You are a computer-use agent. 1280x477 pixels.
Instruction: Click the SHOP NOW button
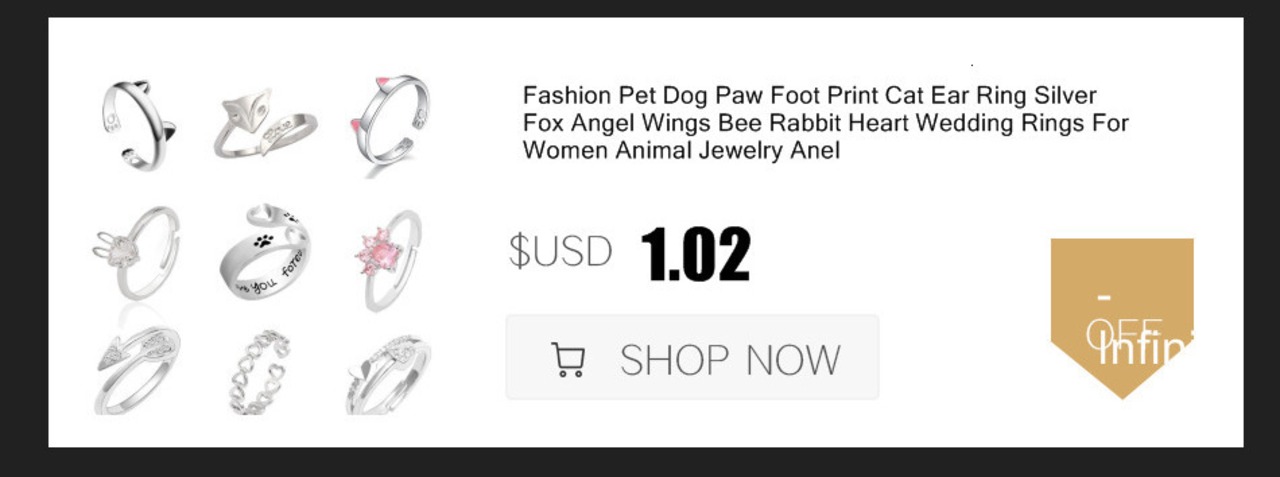tap(692, 357)
